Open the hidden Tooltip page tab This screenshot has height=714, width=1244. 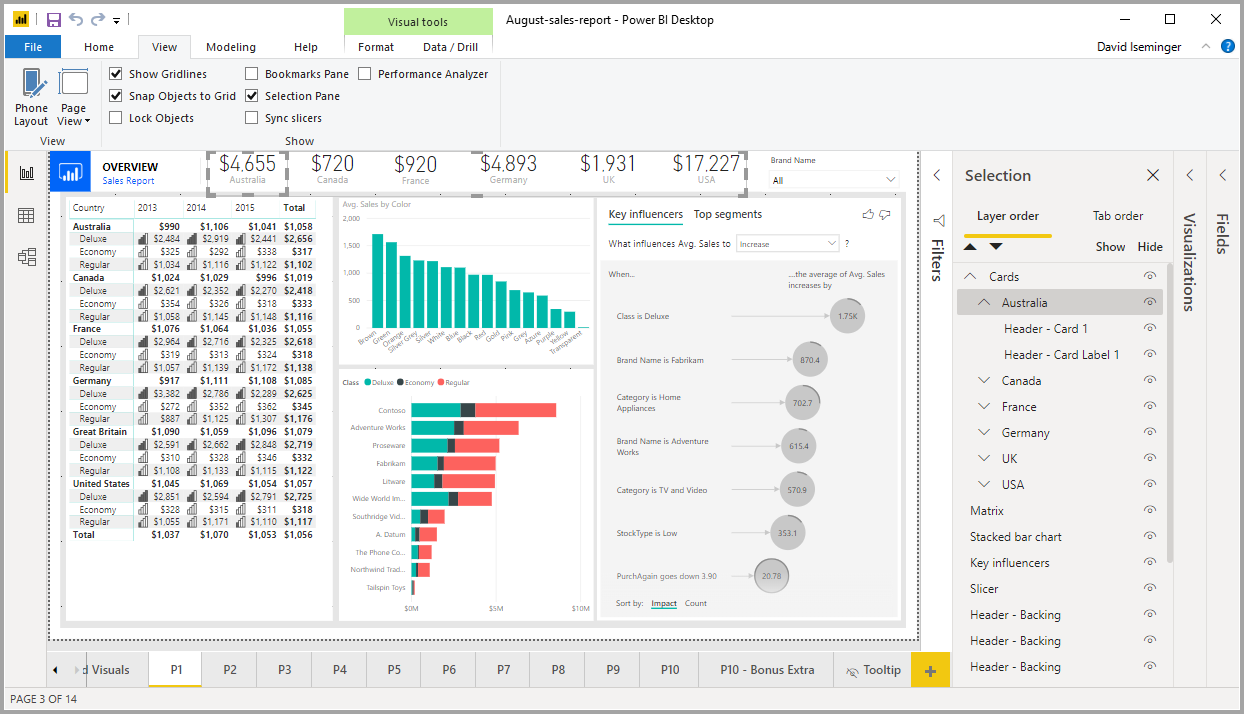(x=873, y=670)
